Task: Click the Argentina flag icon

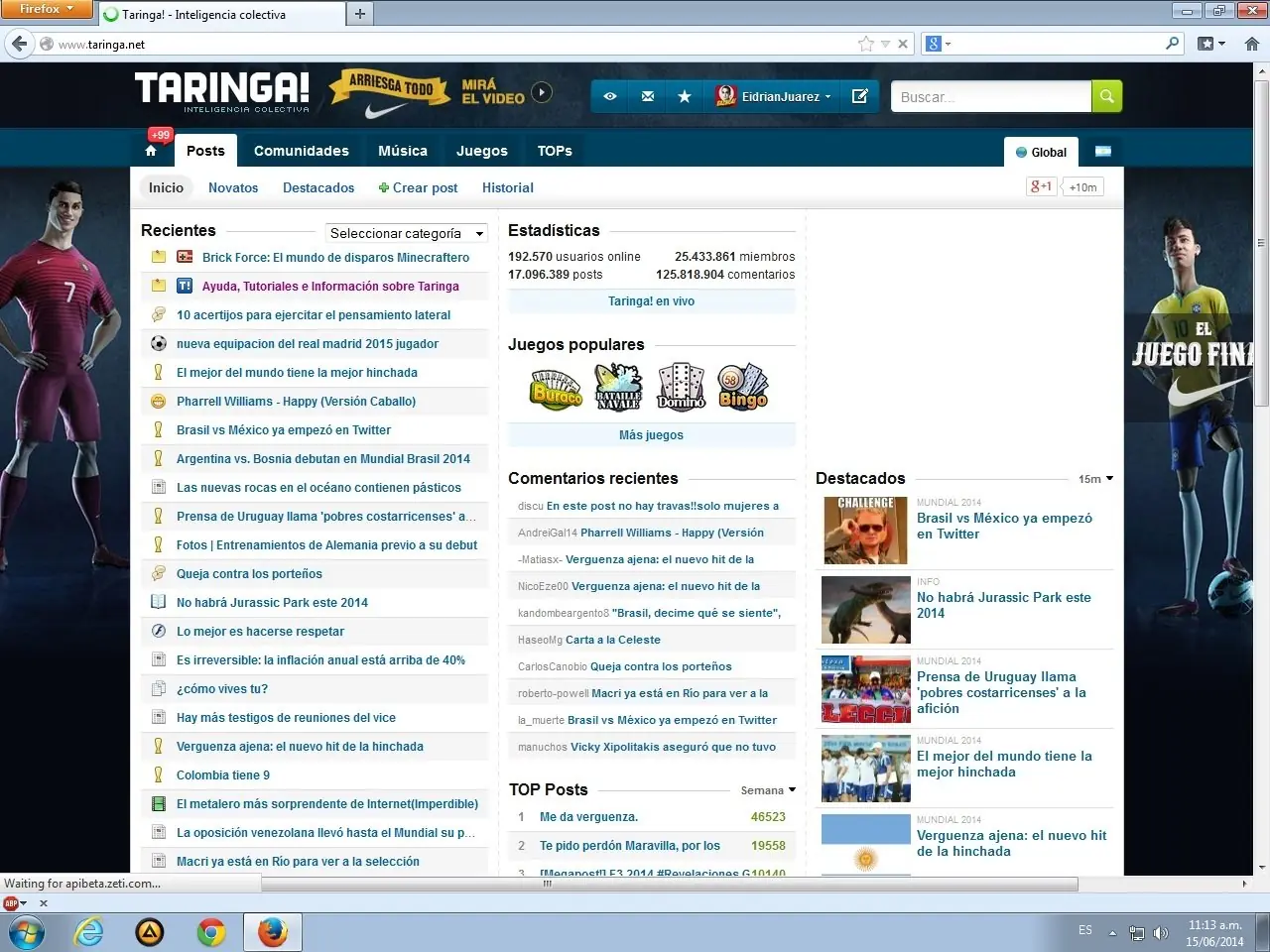Action: (1103, 152)
